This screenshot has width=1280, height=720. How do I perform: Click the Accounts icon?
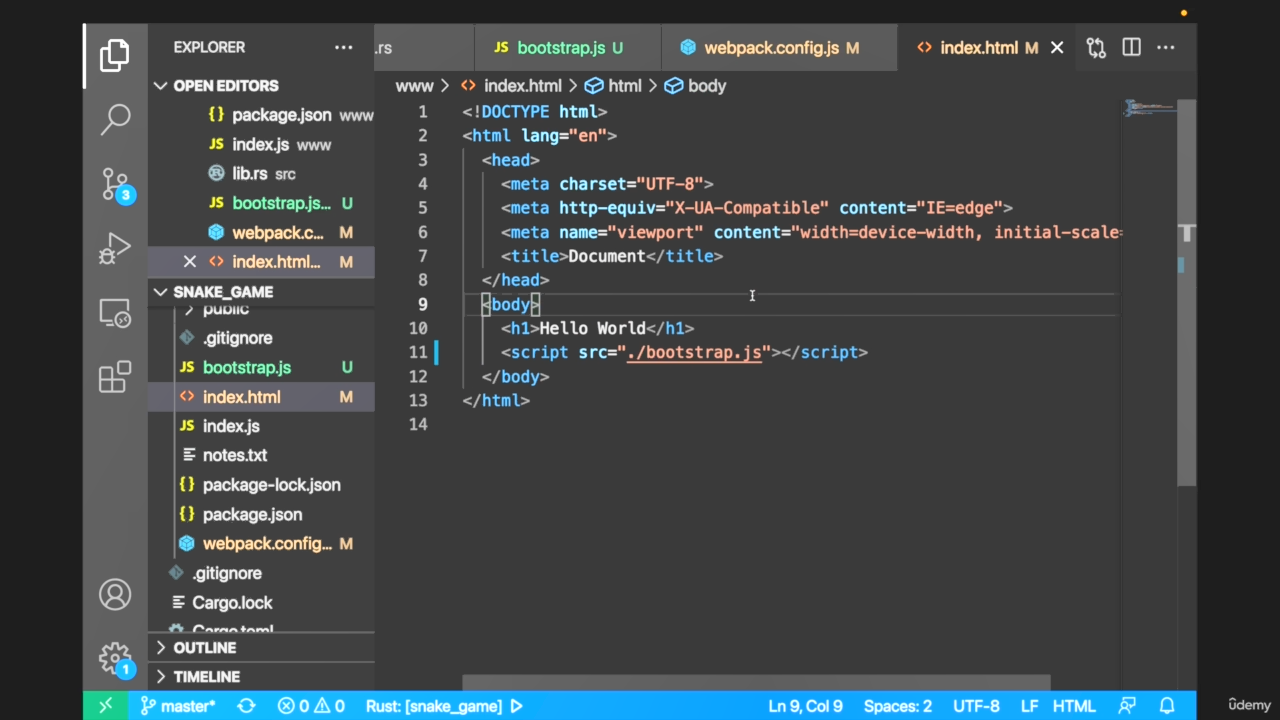click(x=115, y=595)
